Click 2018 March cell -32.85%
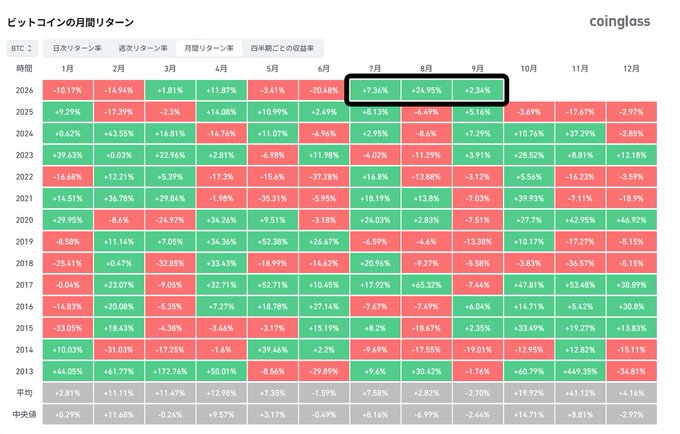This screenshot has width=680, height=434. pyautogui.click(x=170, y=263)
